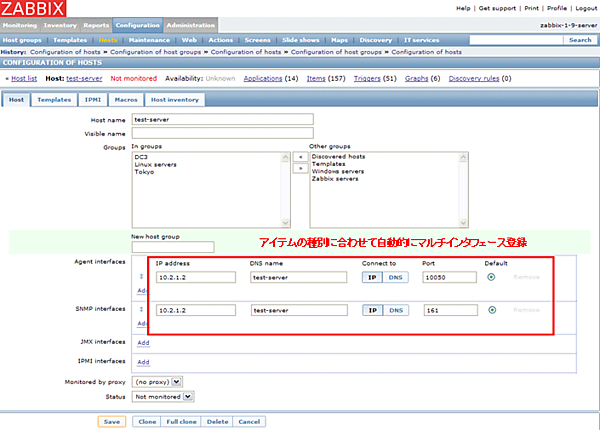Viewport: 600px width, 430px height.
Task: Switch to the Templates tab
Action: point(53,100)
